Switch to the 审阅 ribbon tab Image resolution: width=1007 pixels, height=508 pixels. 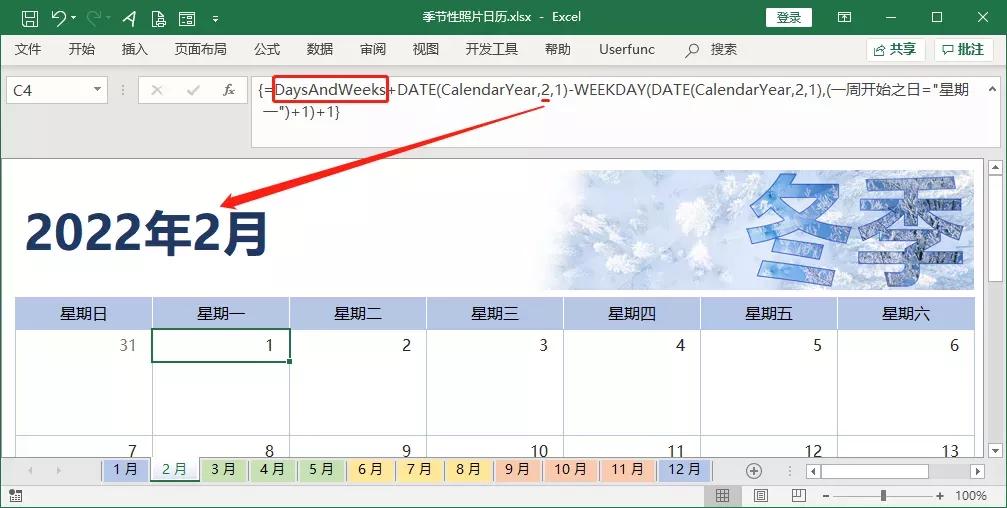pos(373,49)
